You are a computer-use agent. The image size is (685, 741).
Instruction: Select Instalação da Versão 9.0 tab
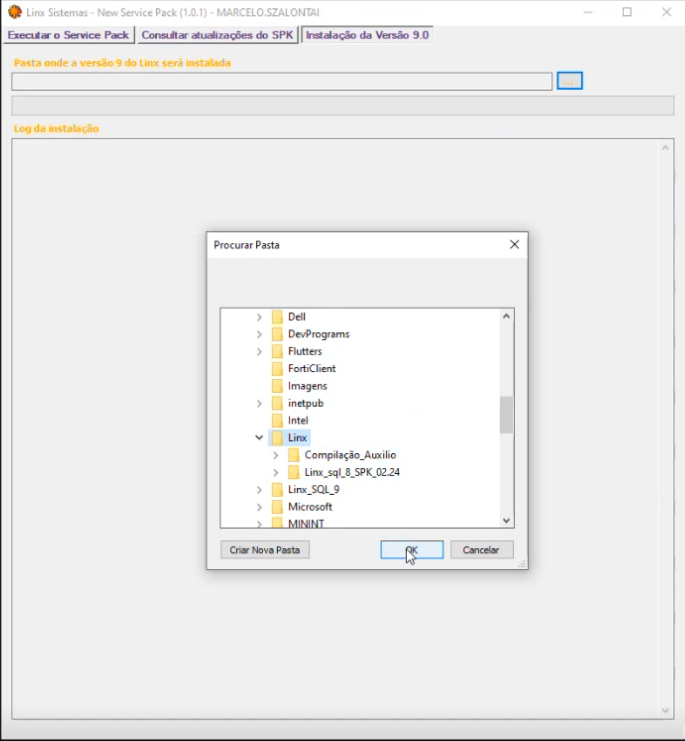point(367,35)
